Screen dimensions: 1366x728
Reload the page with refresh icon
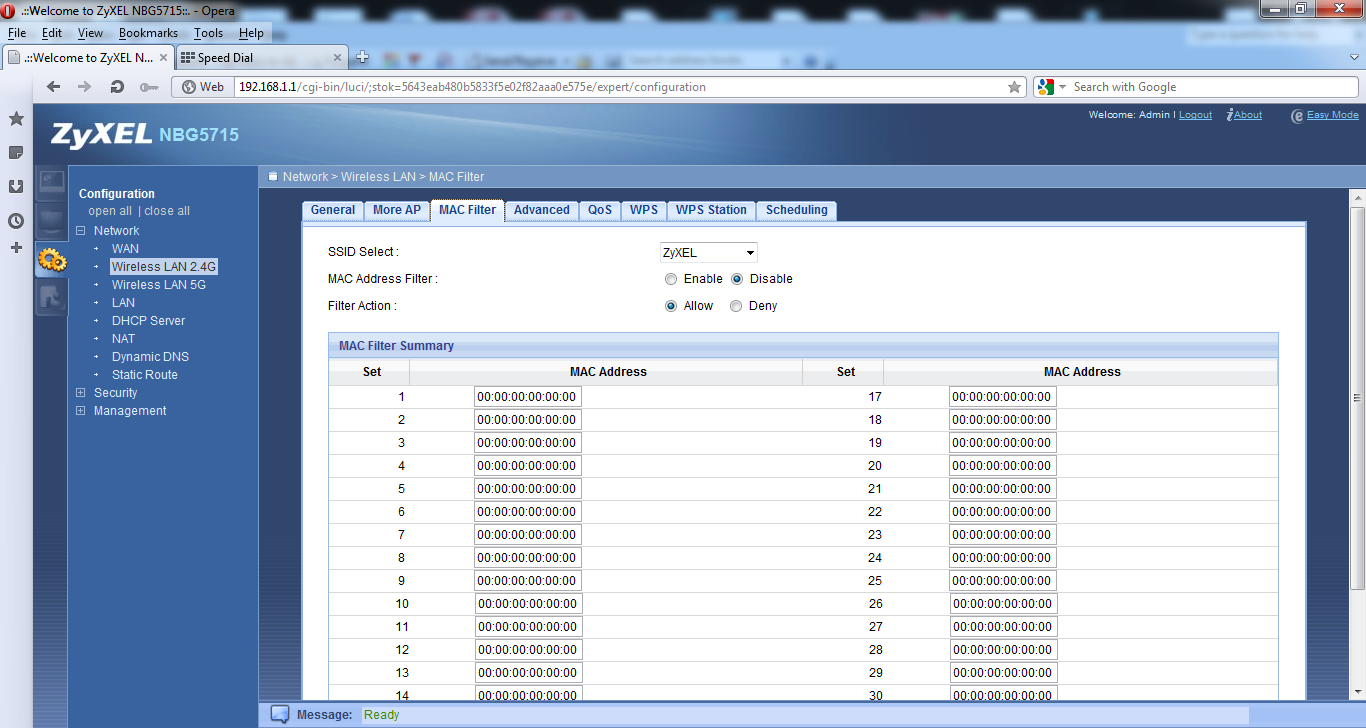click(x=117, y=87)
